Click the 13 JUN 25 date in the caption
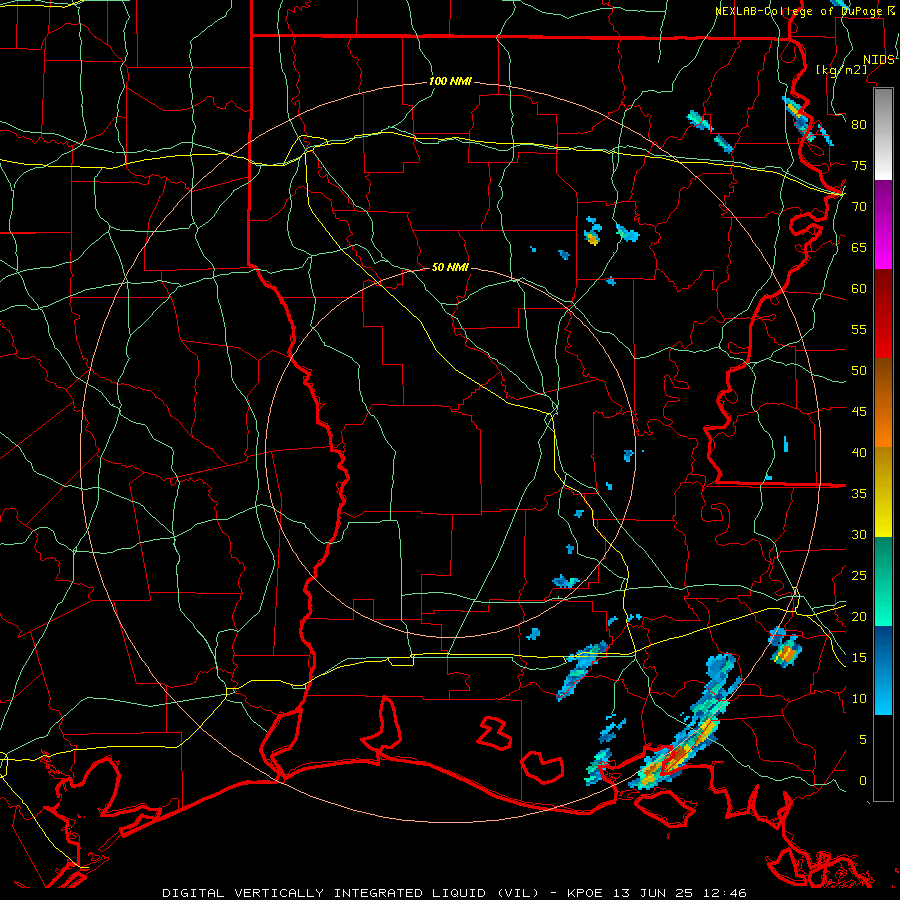The height and width of the screenshot is (900, 900). pyautogui.click(x=653, y=893)
